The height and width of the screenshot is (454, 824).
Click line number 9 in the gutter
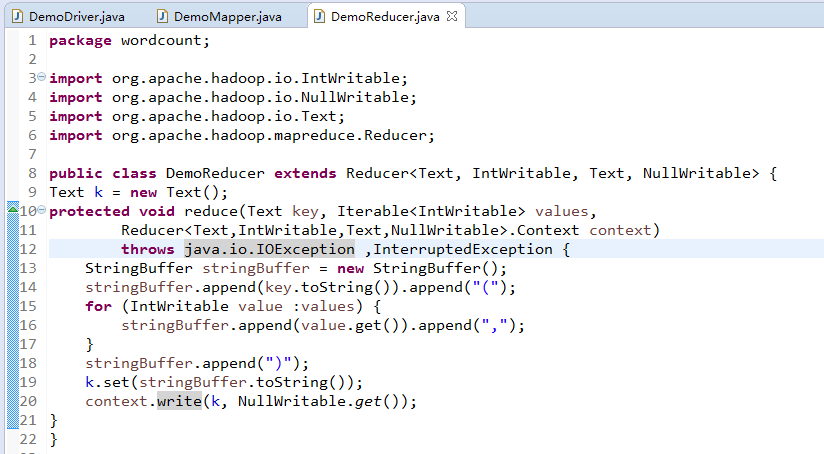click(33, 192)
